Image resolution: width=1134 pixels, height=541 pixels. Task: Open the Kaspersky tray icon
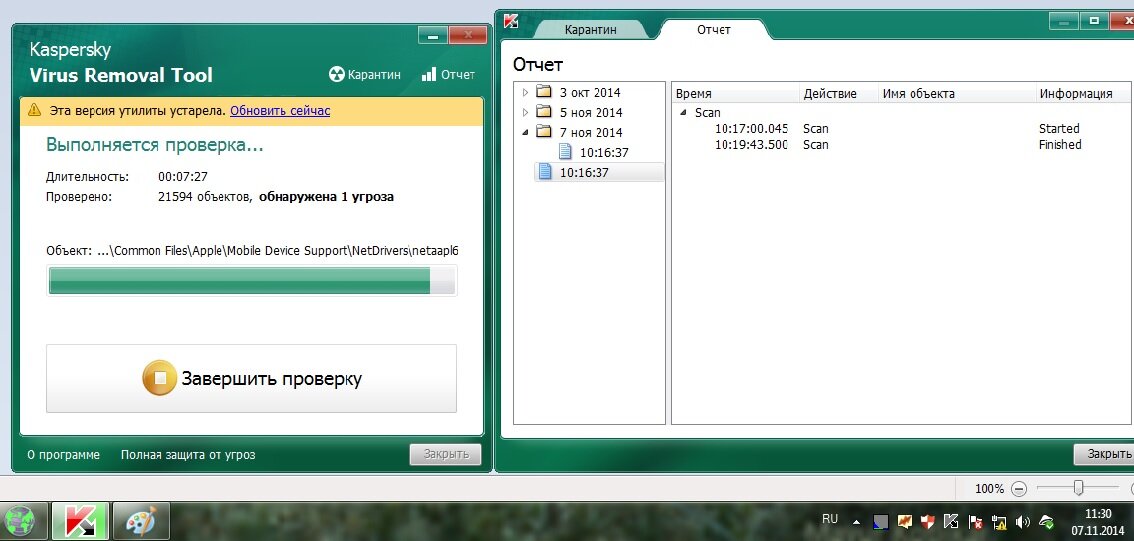[952, 521]
